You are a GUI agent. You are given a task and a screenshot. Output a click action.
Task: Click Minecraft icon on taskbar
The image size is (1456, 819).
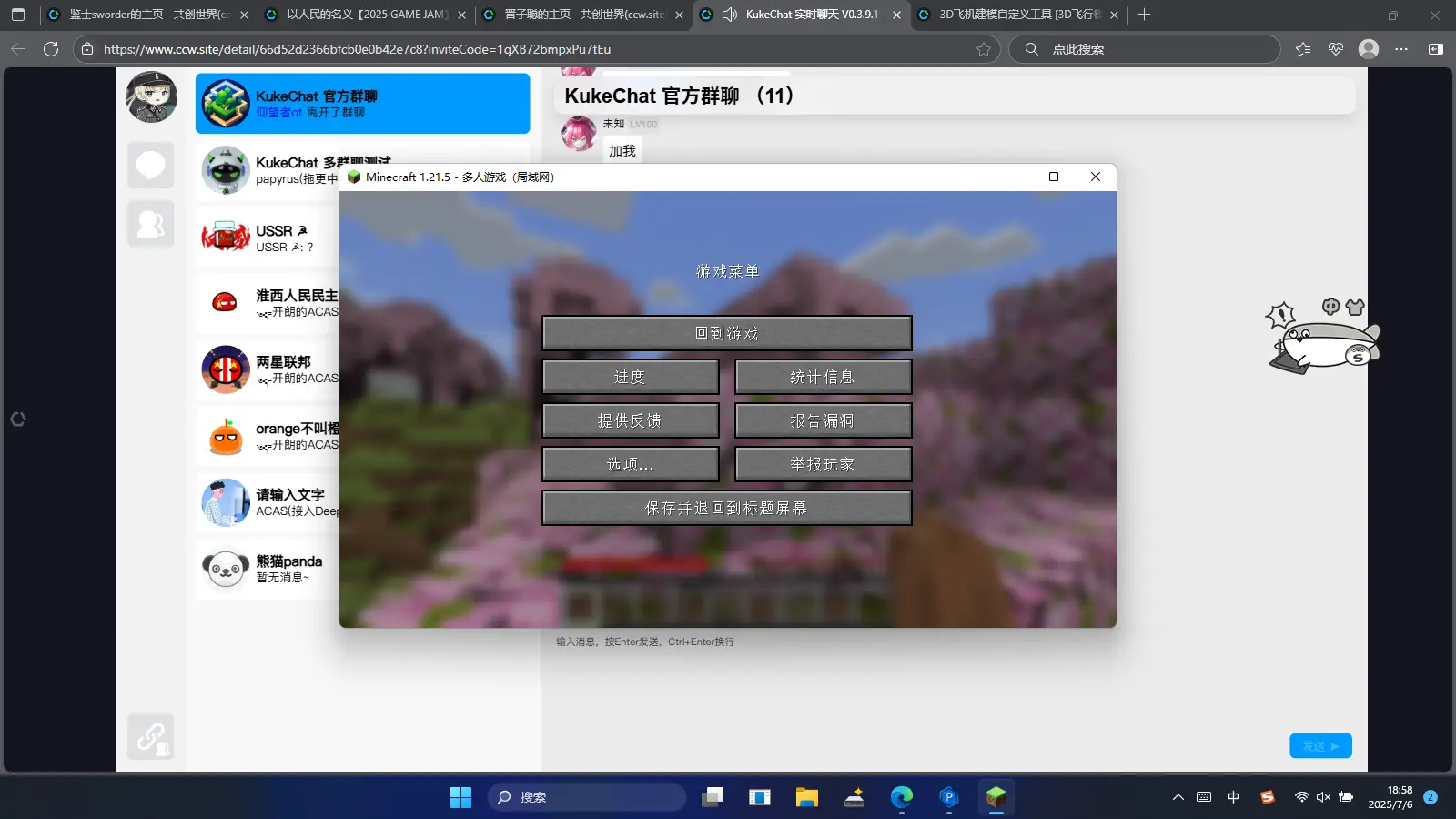tap(996, 797)
